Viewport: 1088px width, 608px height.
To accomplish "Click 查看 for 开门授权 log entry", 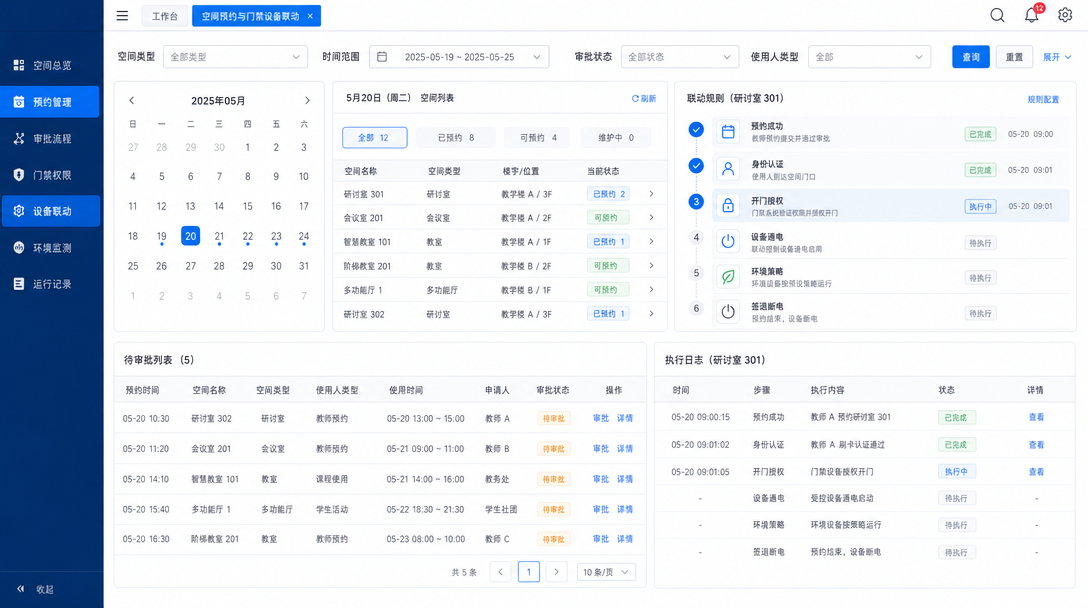I will tap(1036, 471).
